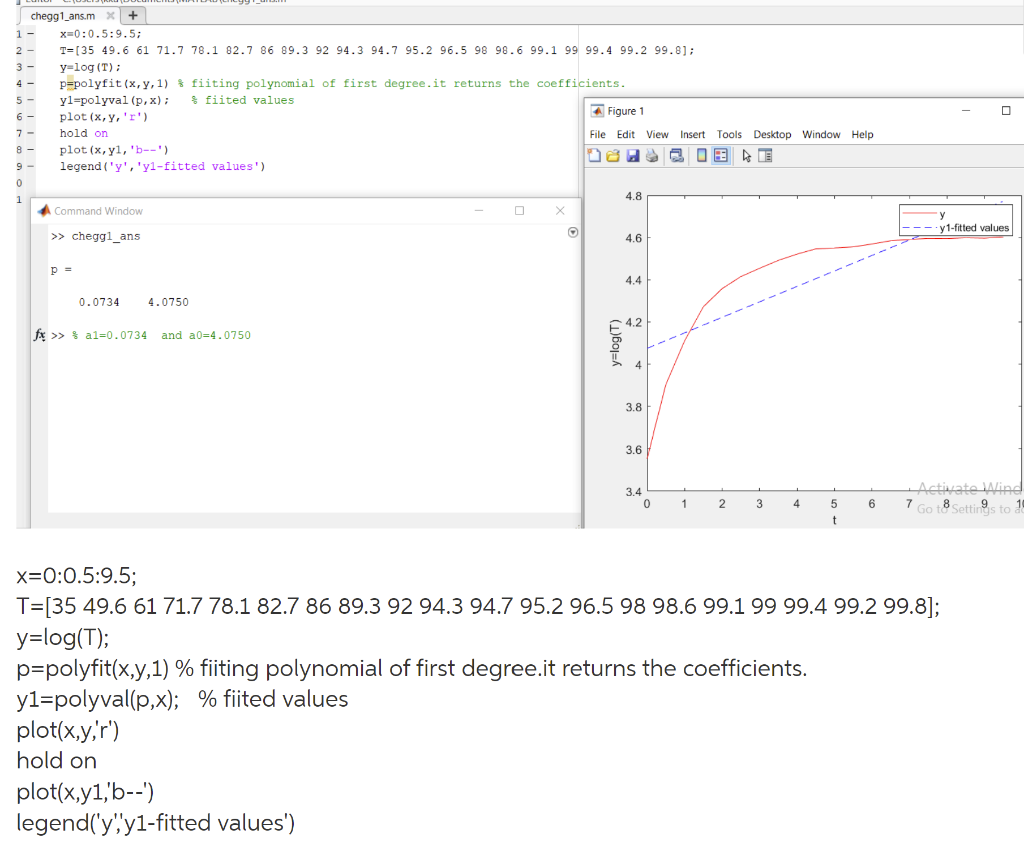Open the Desktop menu in Figure 1
Viewport: 1024px width, 864px height.
click(x=772, y=135)
